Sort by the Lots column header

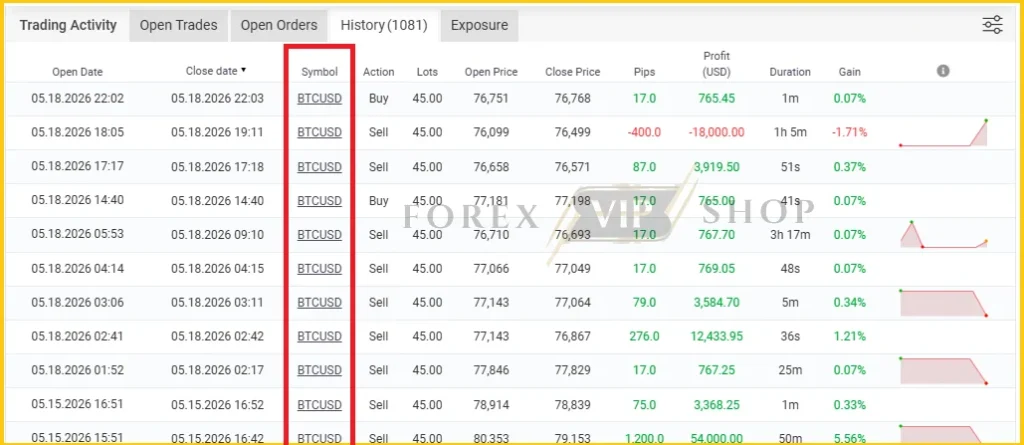[x=427, y=72]
